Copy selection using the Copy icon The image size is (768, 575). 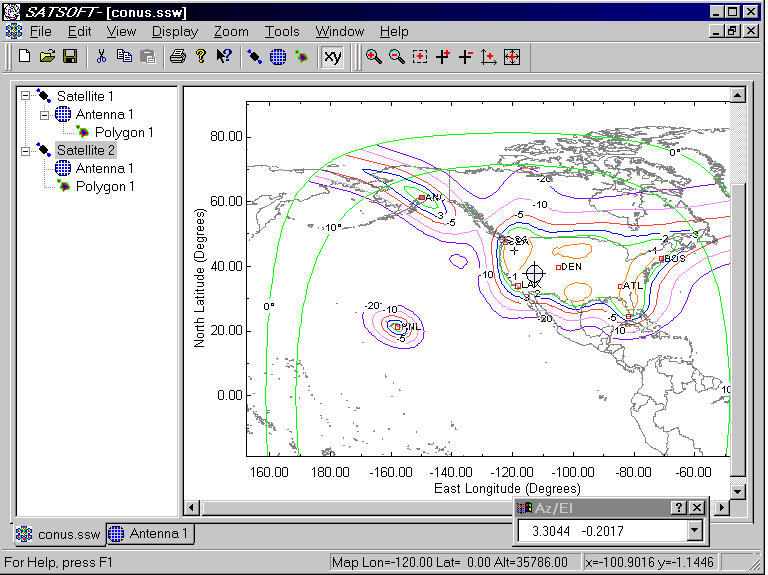point(124,57)
